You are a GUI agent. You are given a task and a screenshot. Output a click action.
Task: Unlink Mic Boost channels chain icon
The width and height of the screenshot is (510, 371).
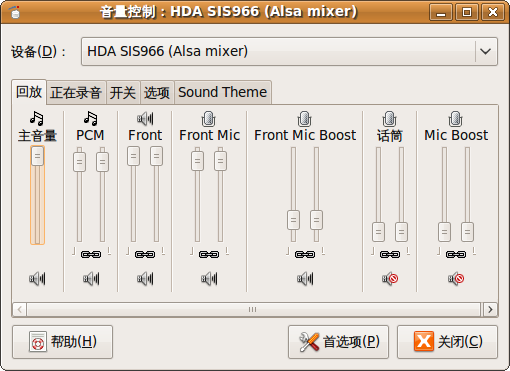point(456,255)
